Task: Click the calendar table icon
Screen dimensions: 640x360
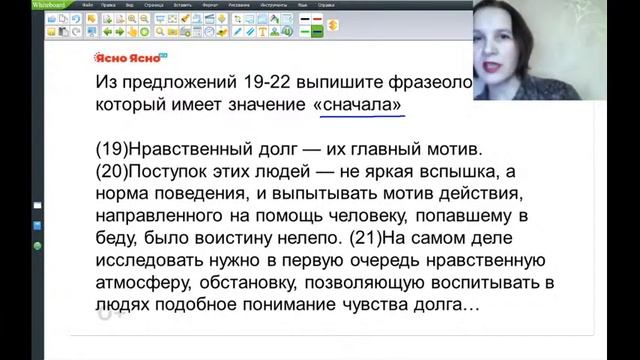Action: 197,31
